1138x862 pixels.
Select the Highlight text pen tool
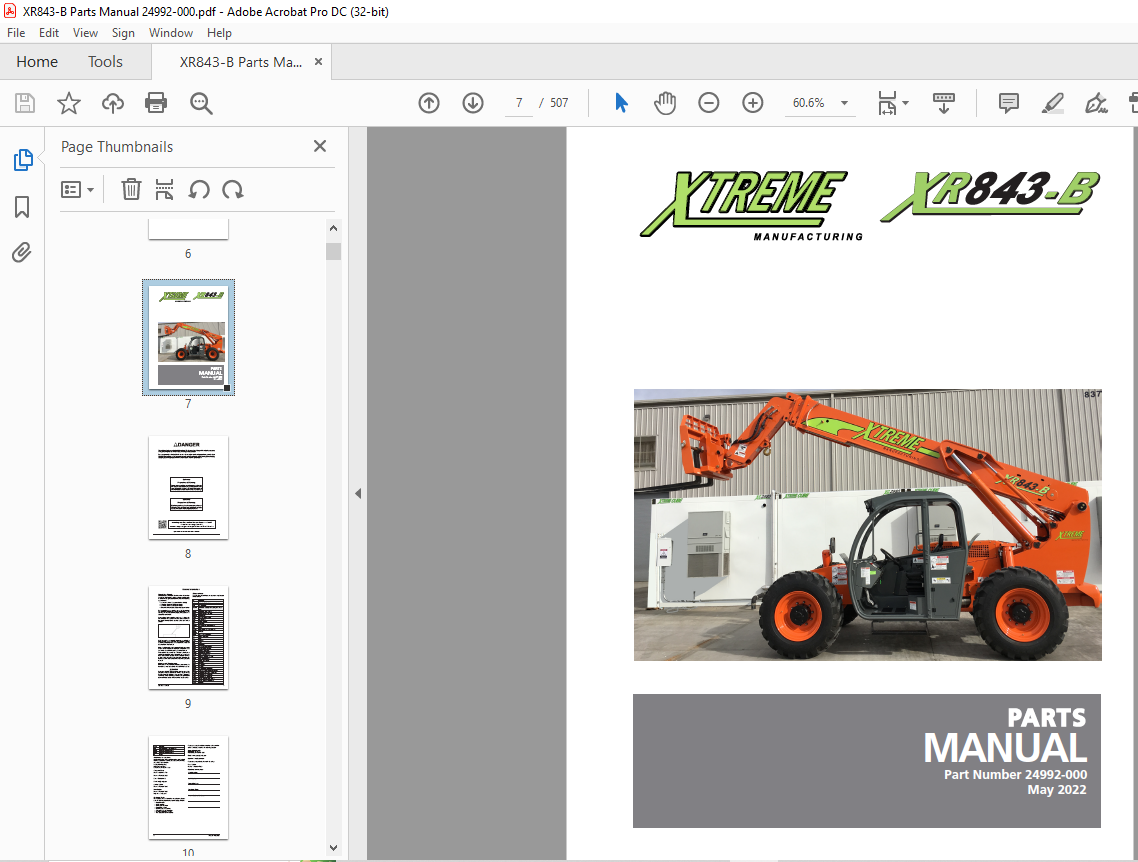click(1052, 103)
